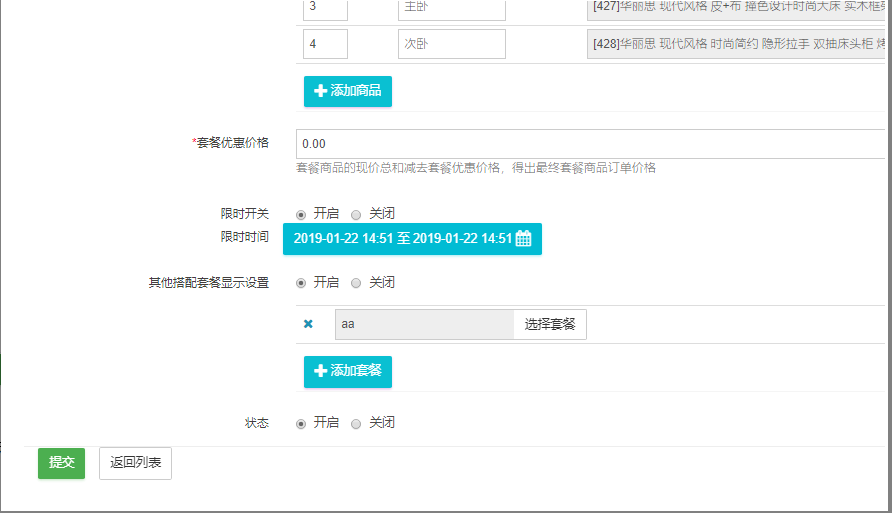
Task: Click the sort order field containing 4
Action: tap(325, 44)
